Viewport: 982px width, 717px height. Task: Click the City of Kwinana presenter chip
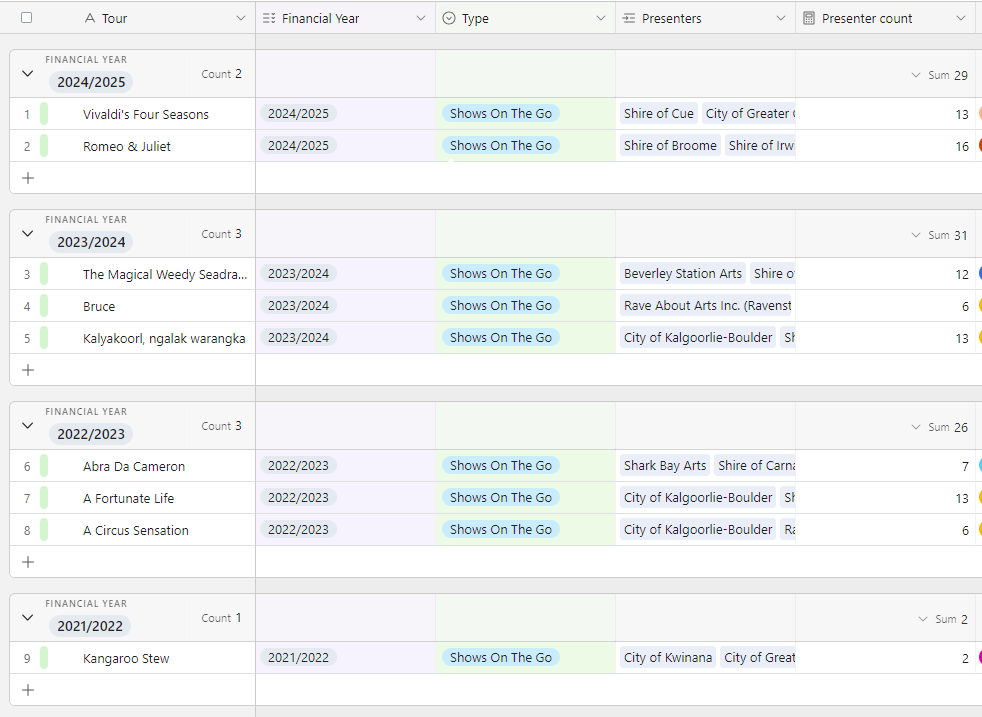(x=668, y=658)
